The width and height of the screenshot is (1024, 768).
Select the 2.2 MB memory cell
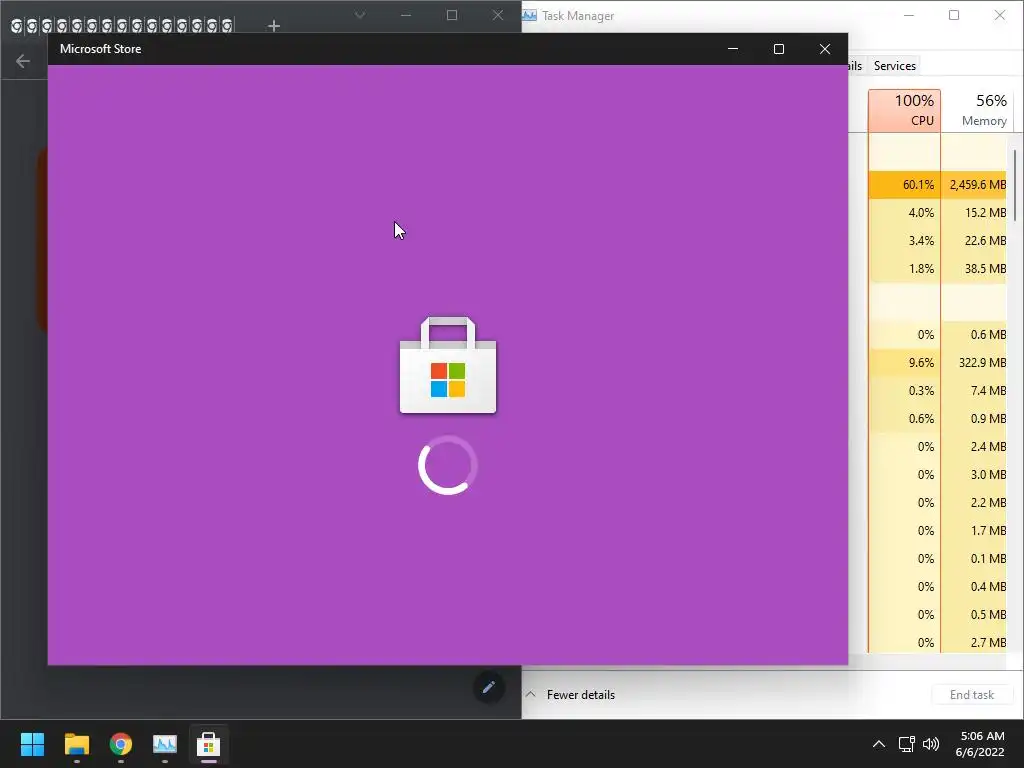tap(974, 503)
